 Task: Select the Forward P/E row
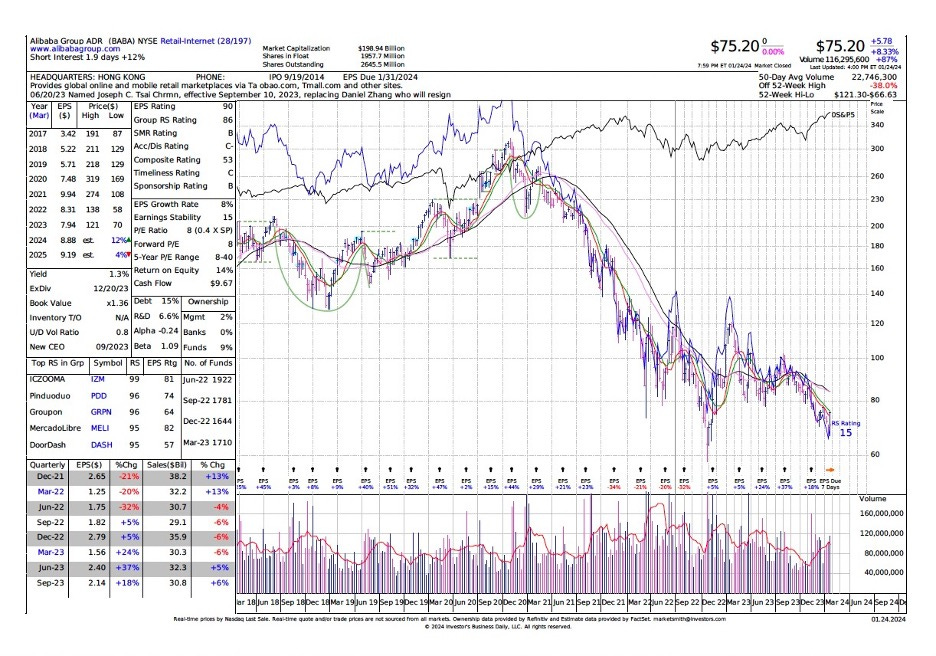click(x=183, y=244)
